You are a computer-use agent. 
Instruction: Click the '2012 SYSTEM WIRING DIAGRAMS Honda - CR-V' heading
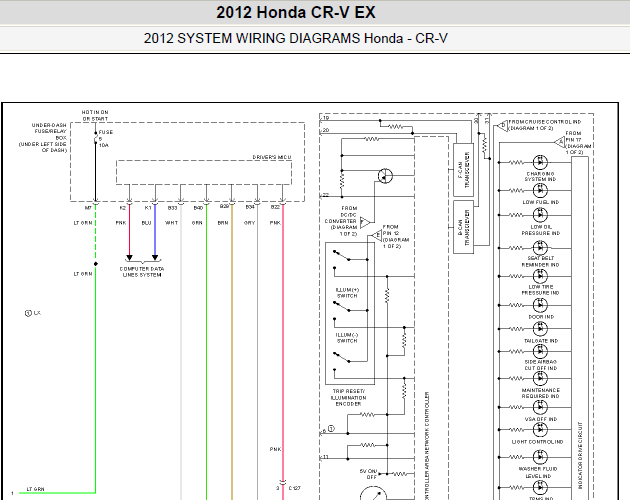(296, 39)
